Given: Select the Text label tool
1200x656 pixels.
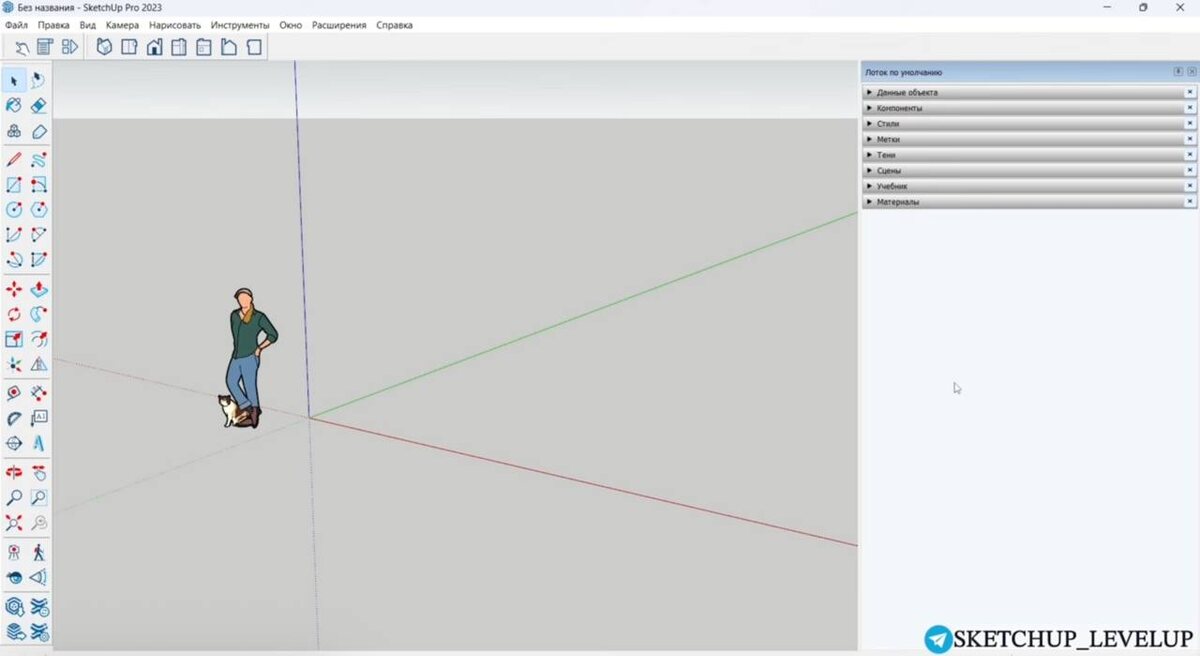Looking at the screenshot, I should pyautogui.click(x=38, y=418).
